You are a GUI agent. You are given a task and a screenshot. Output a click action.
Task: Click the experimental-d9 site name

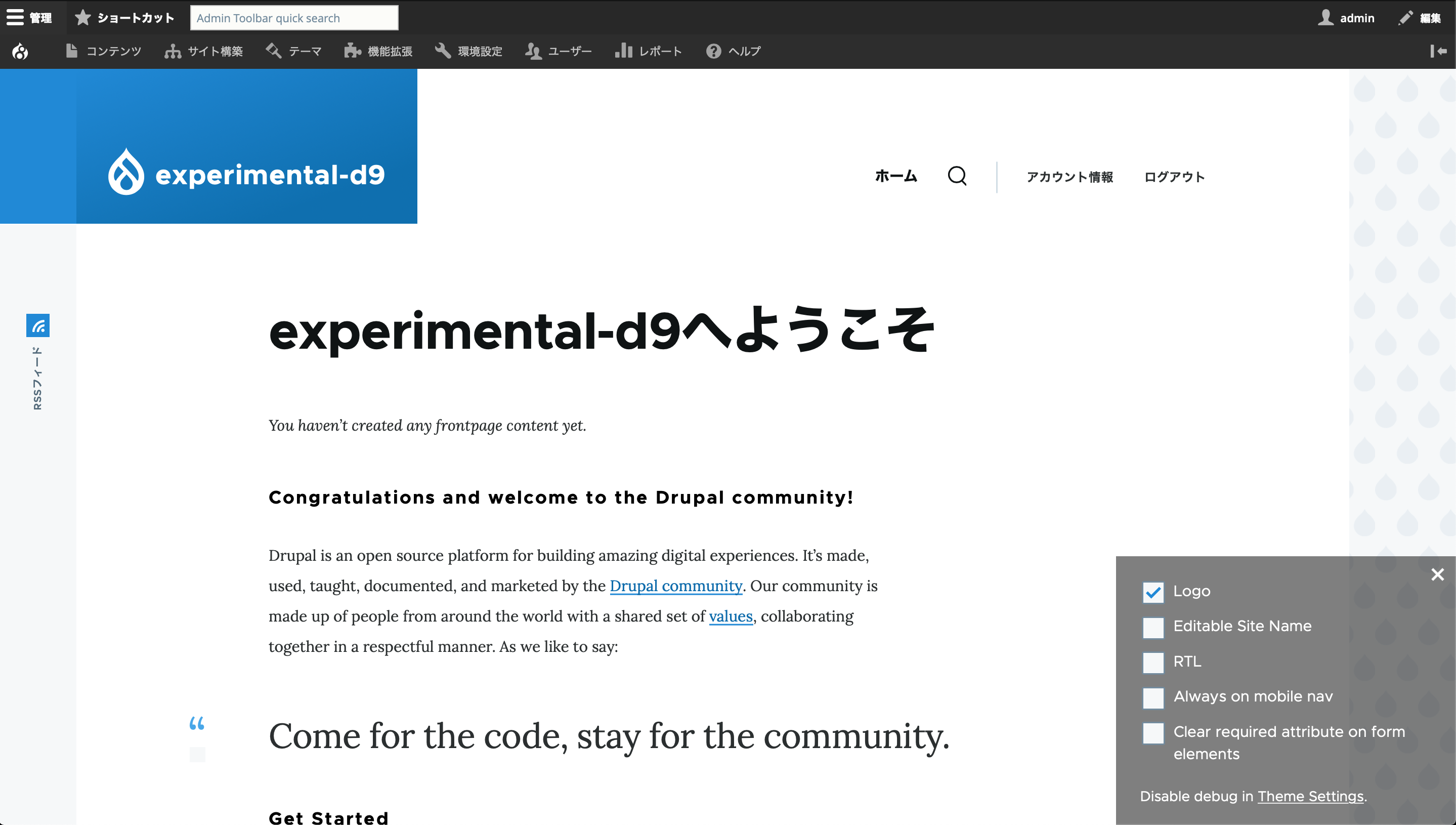[270, 175]
